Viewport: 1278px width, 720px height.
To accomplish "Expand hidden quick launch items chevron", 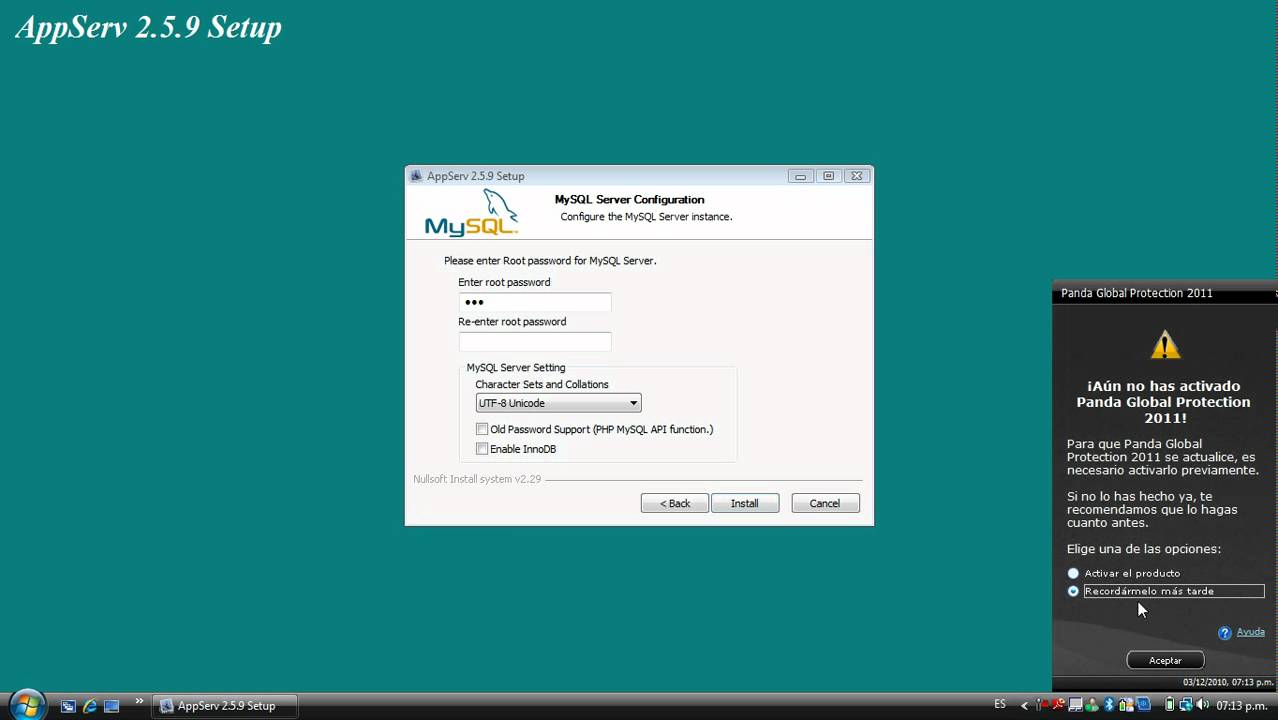I will 139,701.
